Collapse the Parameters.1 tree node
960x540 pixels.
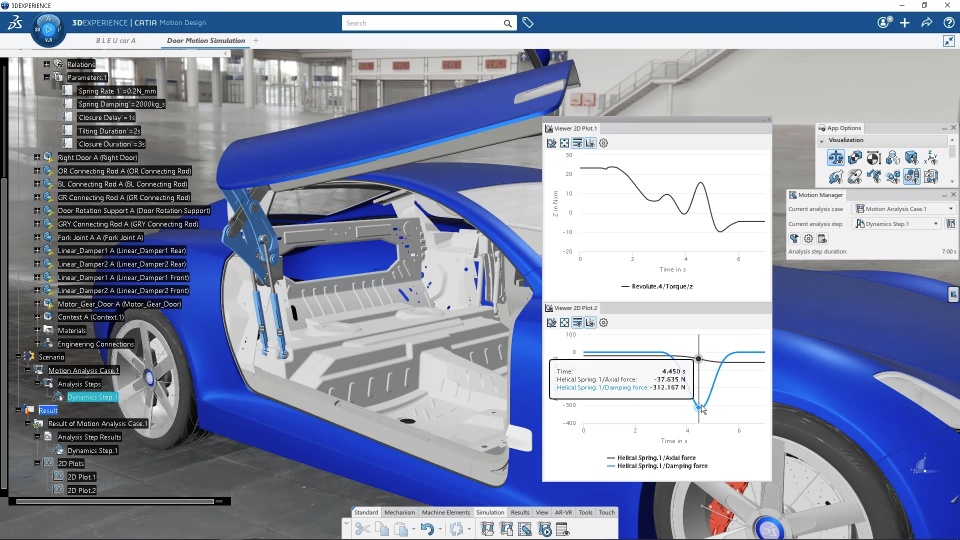(x=47, y=77)
